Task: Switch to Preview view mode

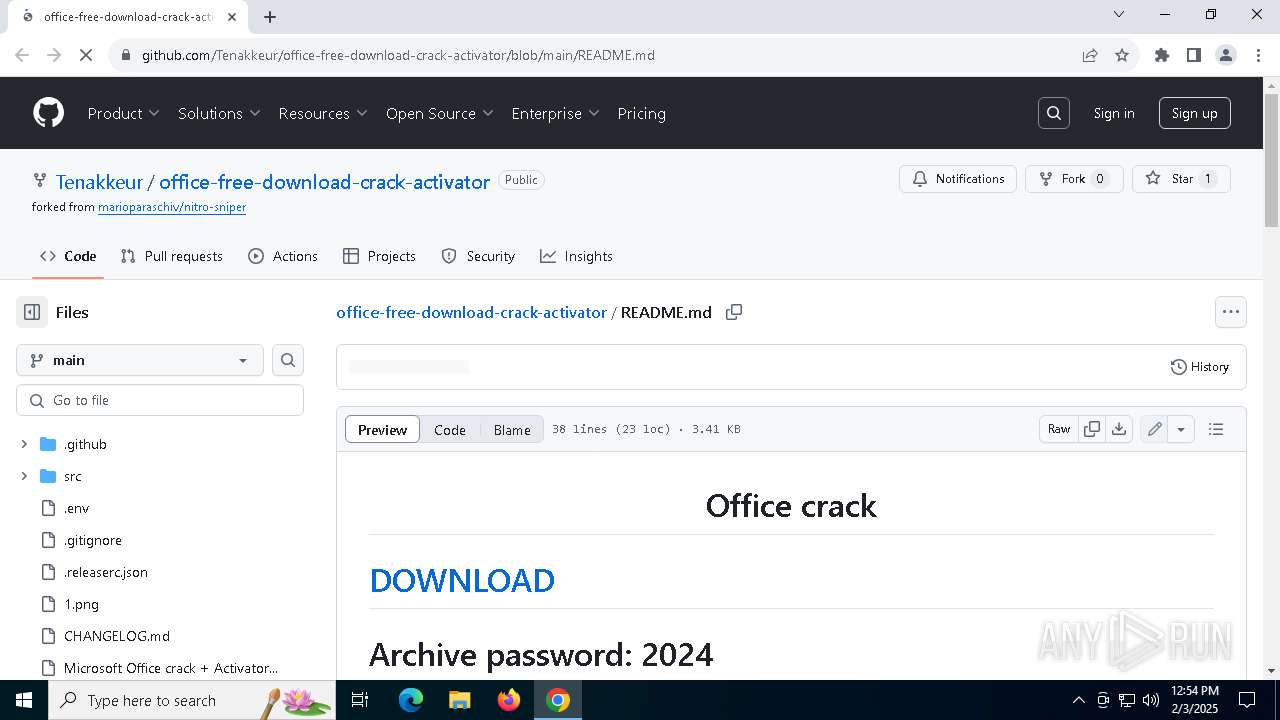Action: (x=382, y=429)
